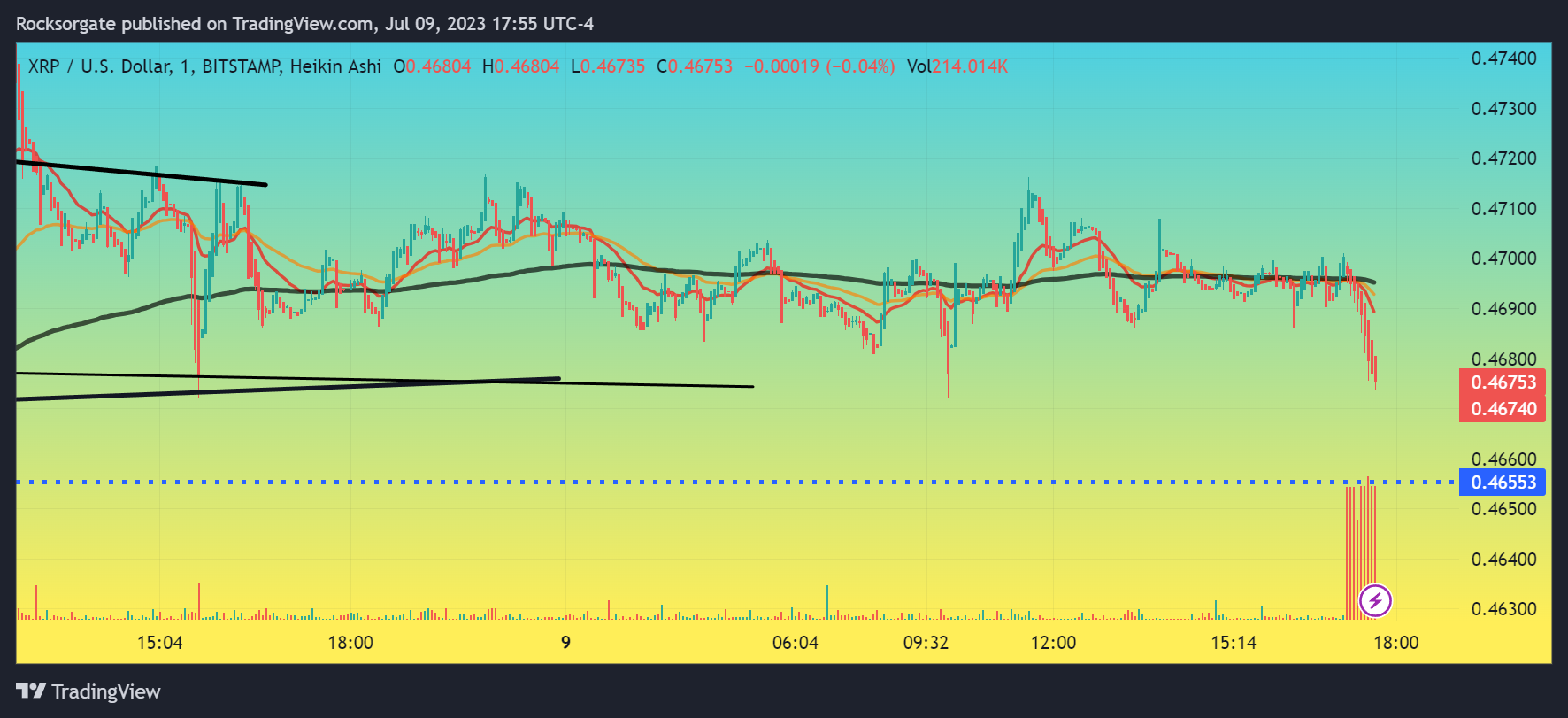Click the 12:00 time axis label
Viewport: 1568px width, 718px height.
(x=1054, y=643)
